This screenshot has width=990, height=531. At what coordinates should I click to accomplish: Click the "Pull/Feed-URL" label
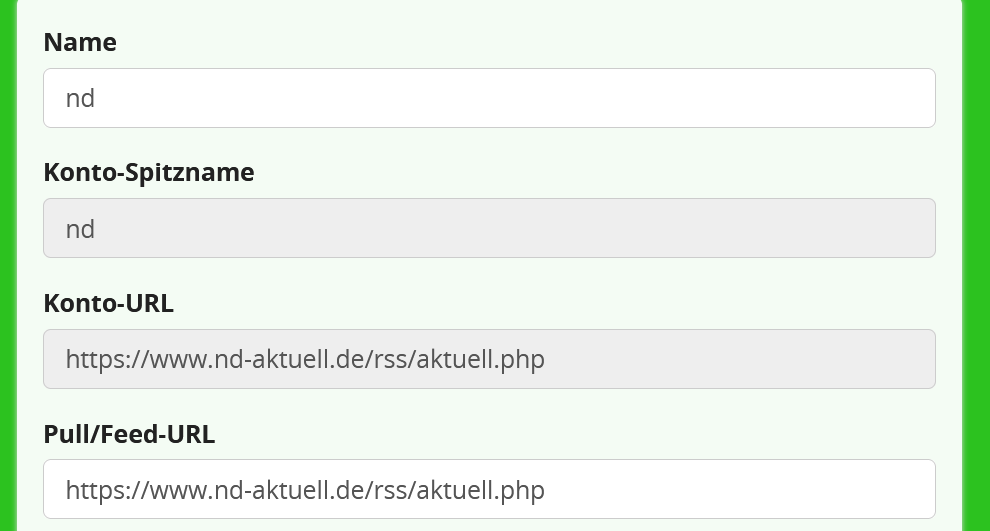tap(129, 434)
